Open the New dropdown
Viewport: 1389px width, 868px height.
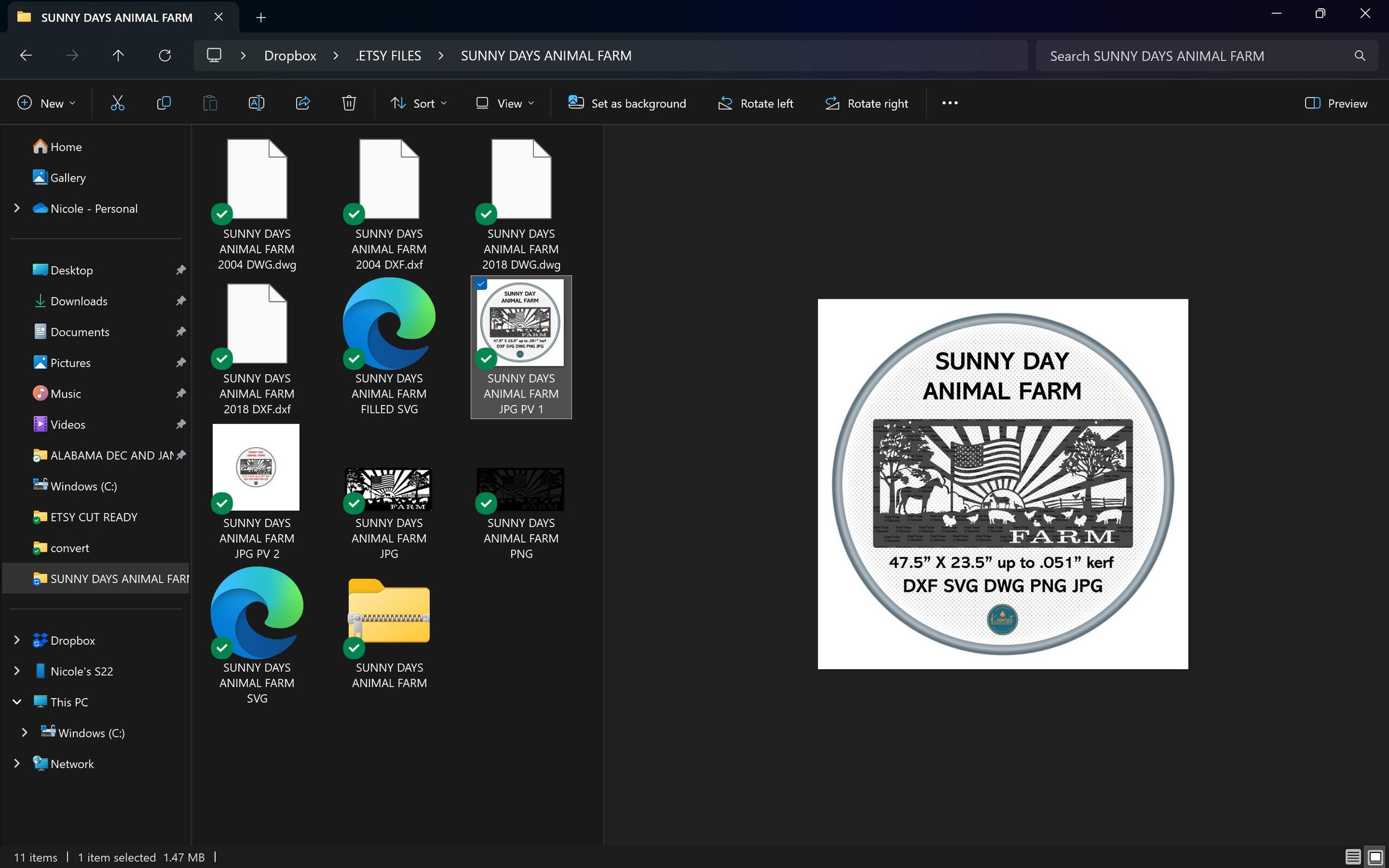tap(47, 103)
